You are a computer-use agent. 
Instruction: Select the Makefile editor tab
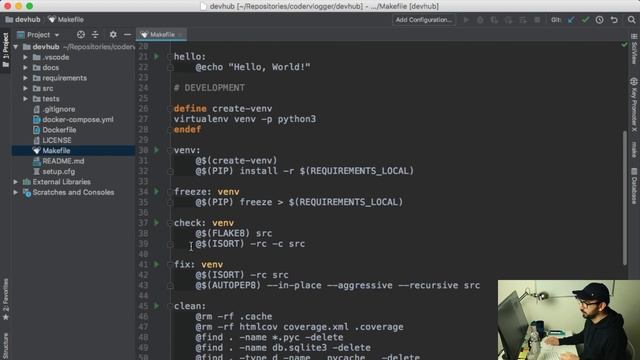click(161, 35)
